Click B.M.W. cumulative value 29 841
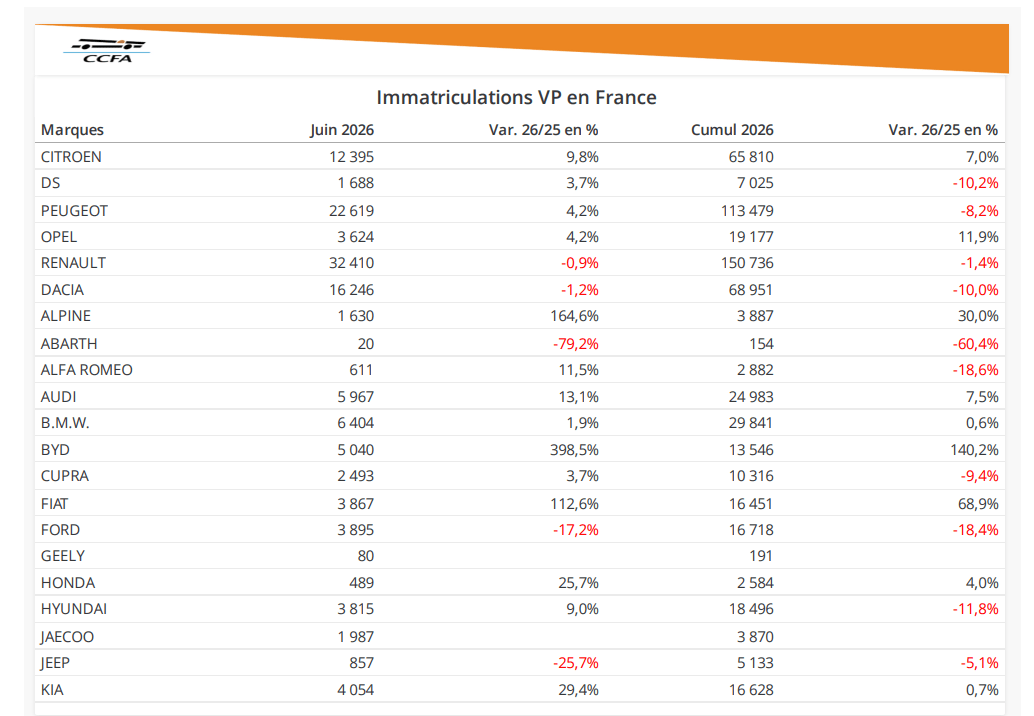Screen dimensions: 1034x716 (x=751, y=423)
